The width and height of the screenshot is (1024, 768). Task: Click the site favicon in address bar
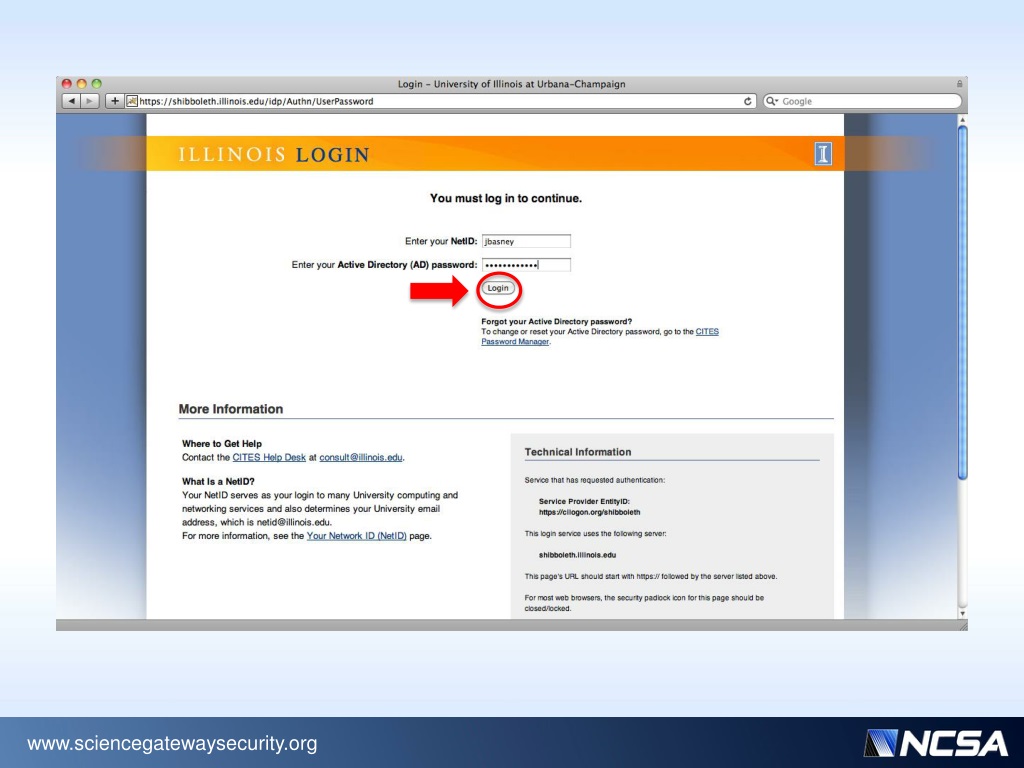[x=132, y=101]
